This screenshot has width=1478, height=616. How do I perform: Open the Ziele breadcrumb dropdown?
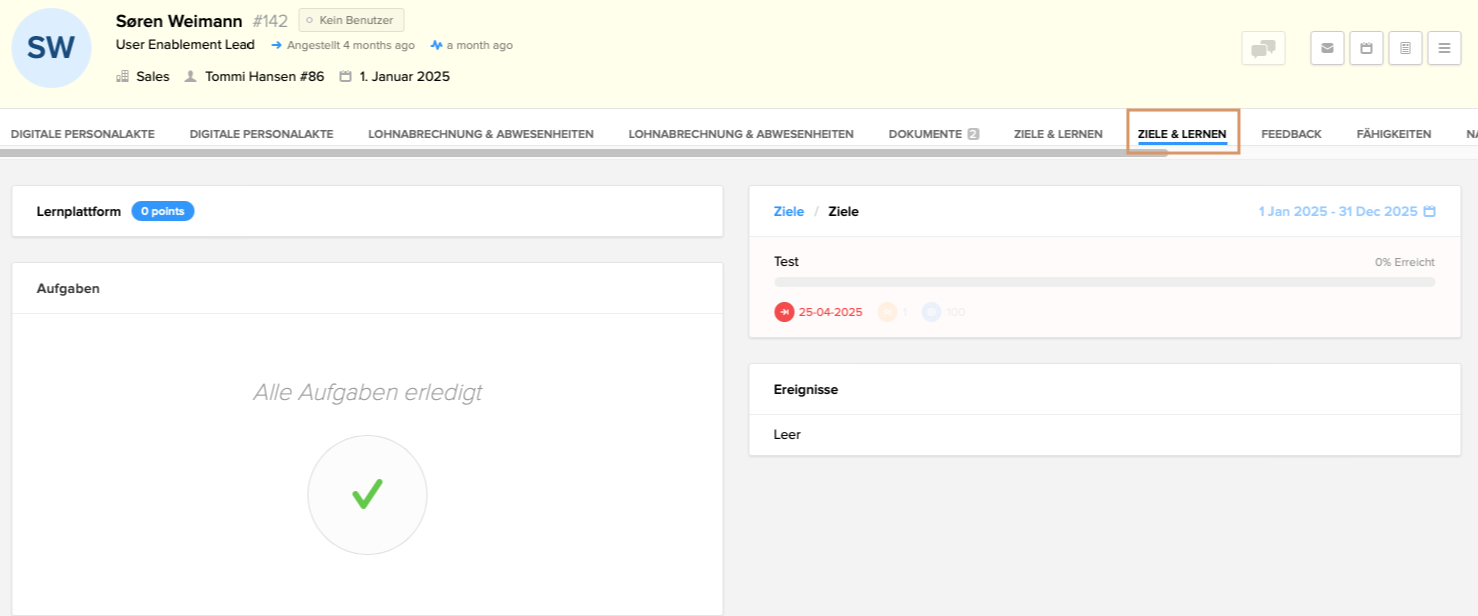tap(789, 211)
